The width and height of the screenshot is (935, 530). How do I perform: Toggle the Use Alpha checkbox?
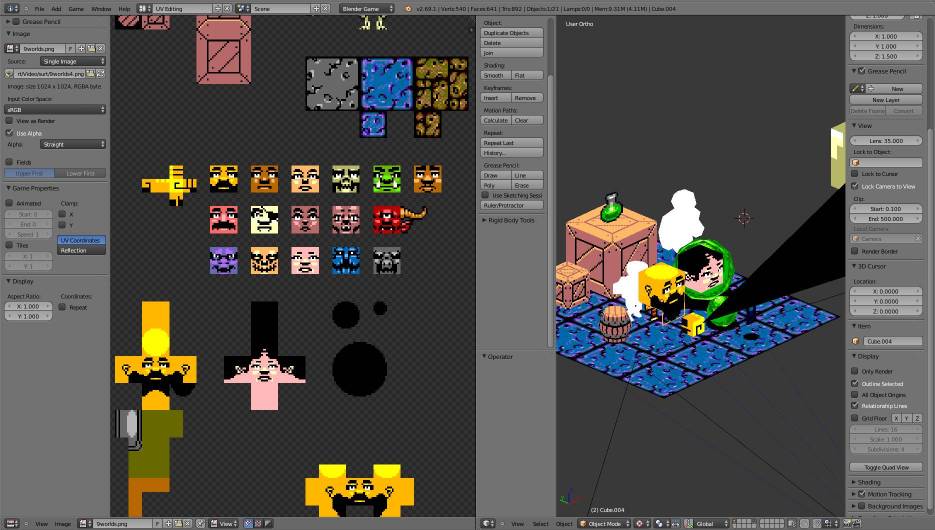click(x=11, y=132)
